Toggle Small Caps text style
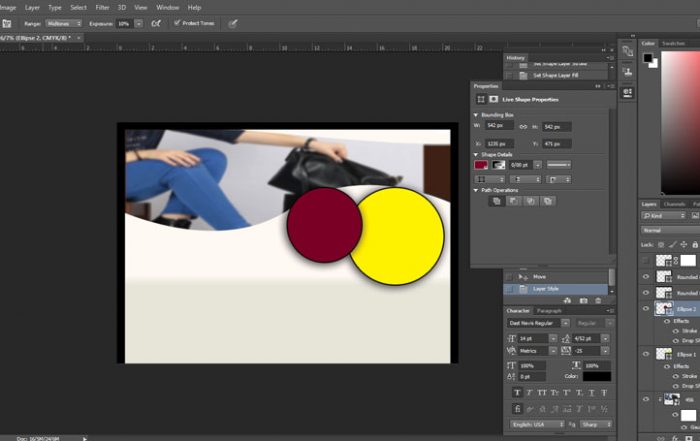The image size is (700, 441). [554, 393]
